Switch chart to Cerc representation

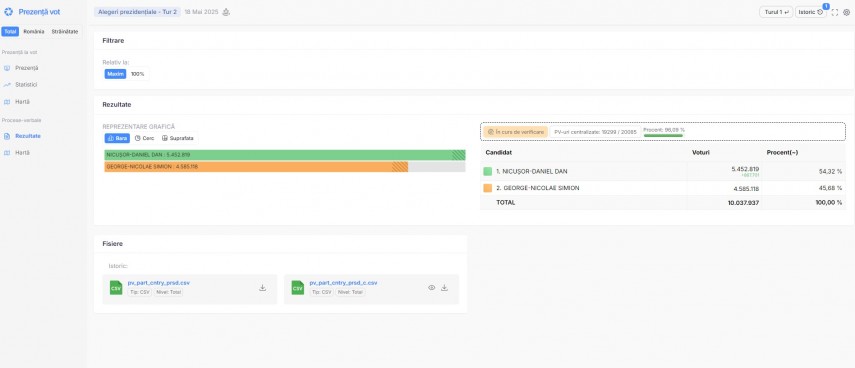[x=144, y=138]
